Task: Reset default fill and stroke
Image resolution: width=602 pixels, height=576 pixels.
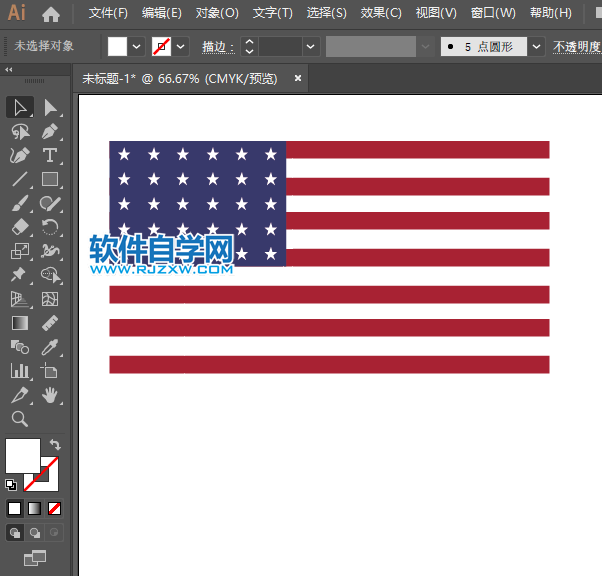Action: (11, 485)
